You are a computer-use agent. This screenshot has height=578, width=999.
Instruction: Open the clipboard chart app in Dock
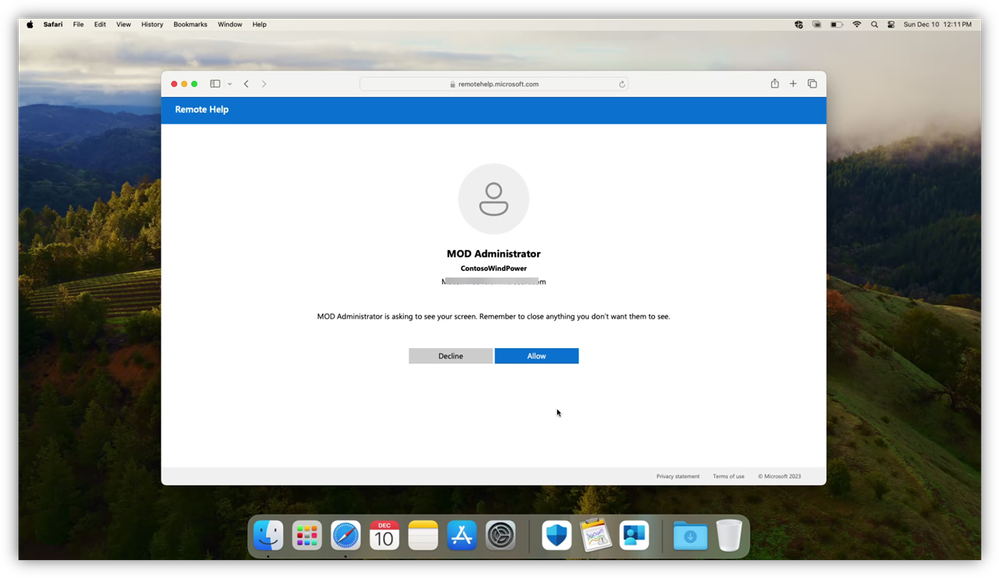(596, 535)
